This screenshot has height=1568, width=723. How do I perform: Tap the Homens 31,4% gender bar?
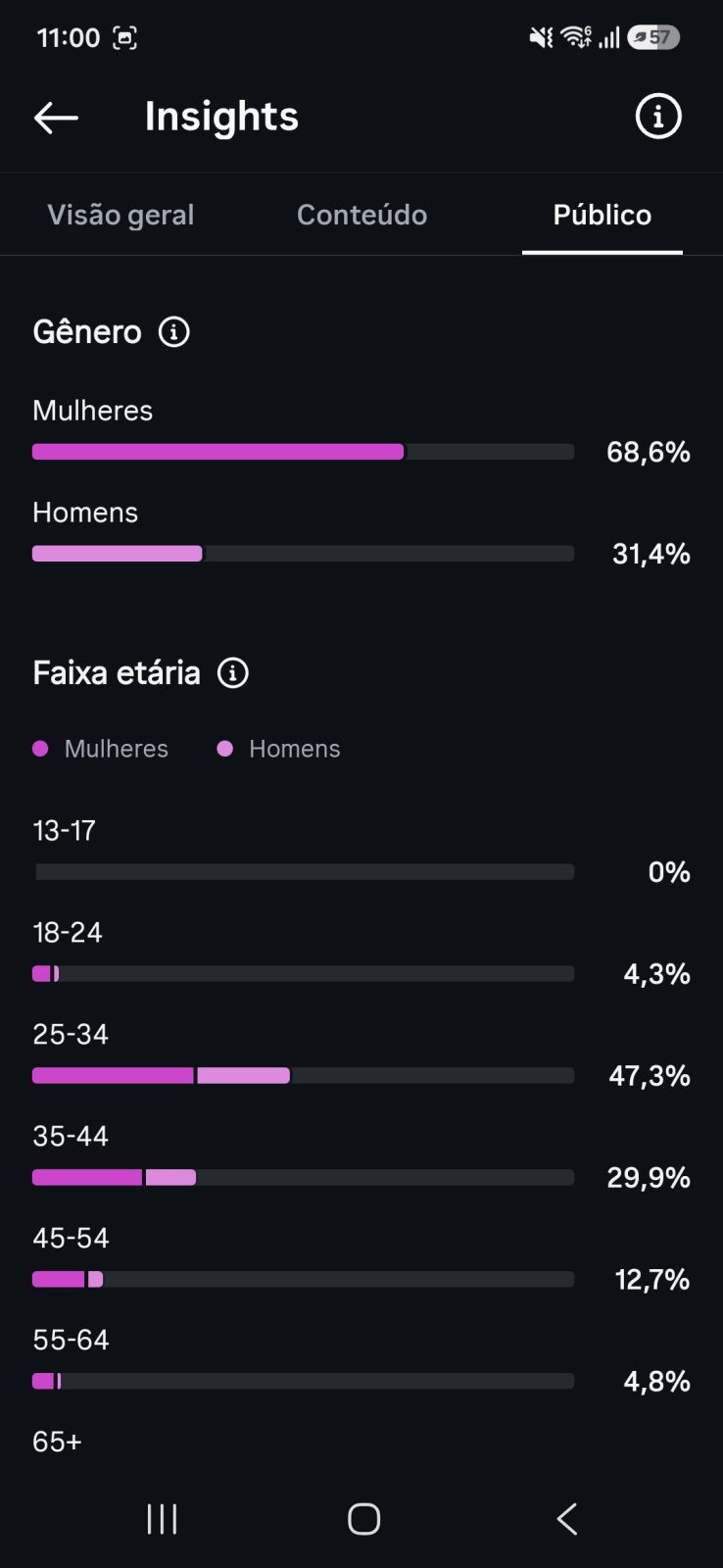tap(304, 554)
